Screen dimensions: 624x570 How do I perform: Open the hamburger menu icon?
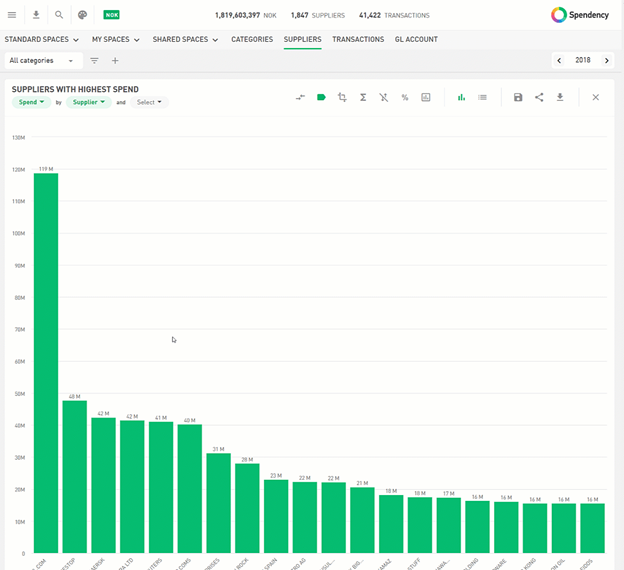pos(12,15)
